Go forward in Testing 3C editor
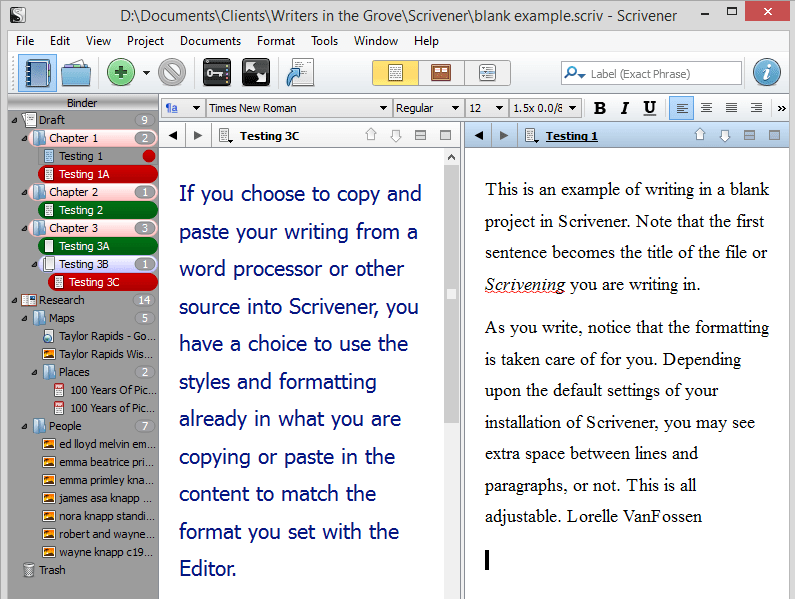Image resolution: width=795 pixels, height=599 pixels. click(198, 135)
